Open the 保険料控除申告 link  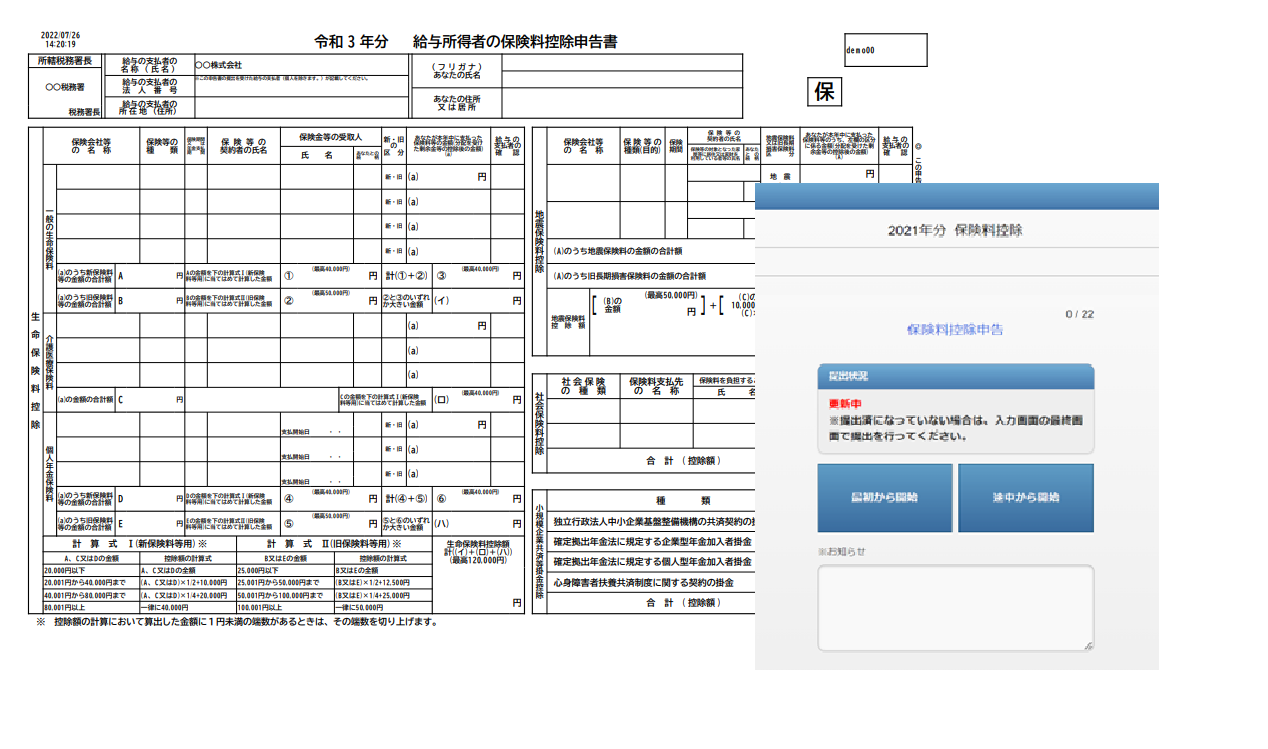pos(954,329)
